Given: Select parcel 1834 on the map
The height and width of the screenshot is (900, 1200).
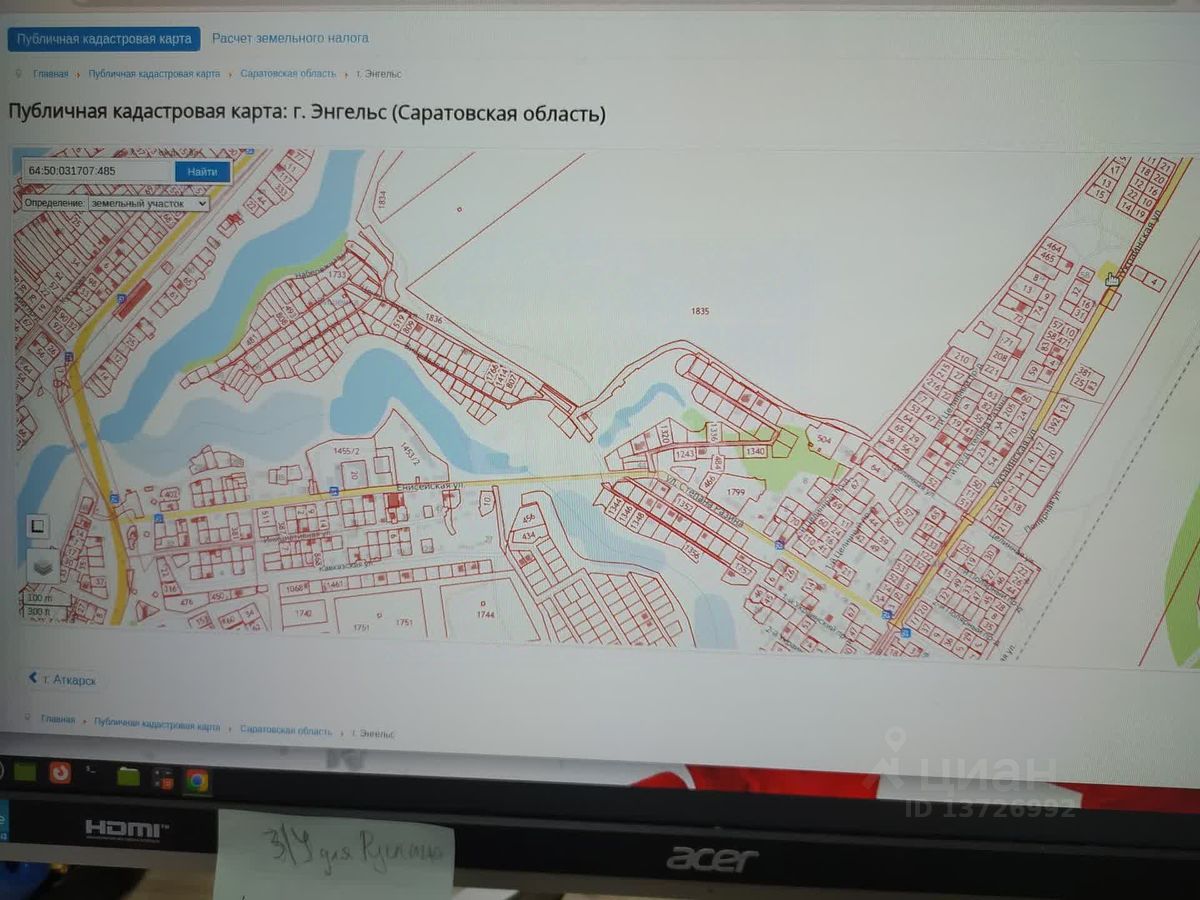Looking at the screenshot, I should click(x=381, y=199).
